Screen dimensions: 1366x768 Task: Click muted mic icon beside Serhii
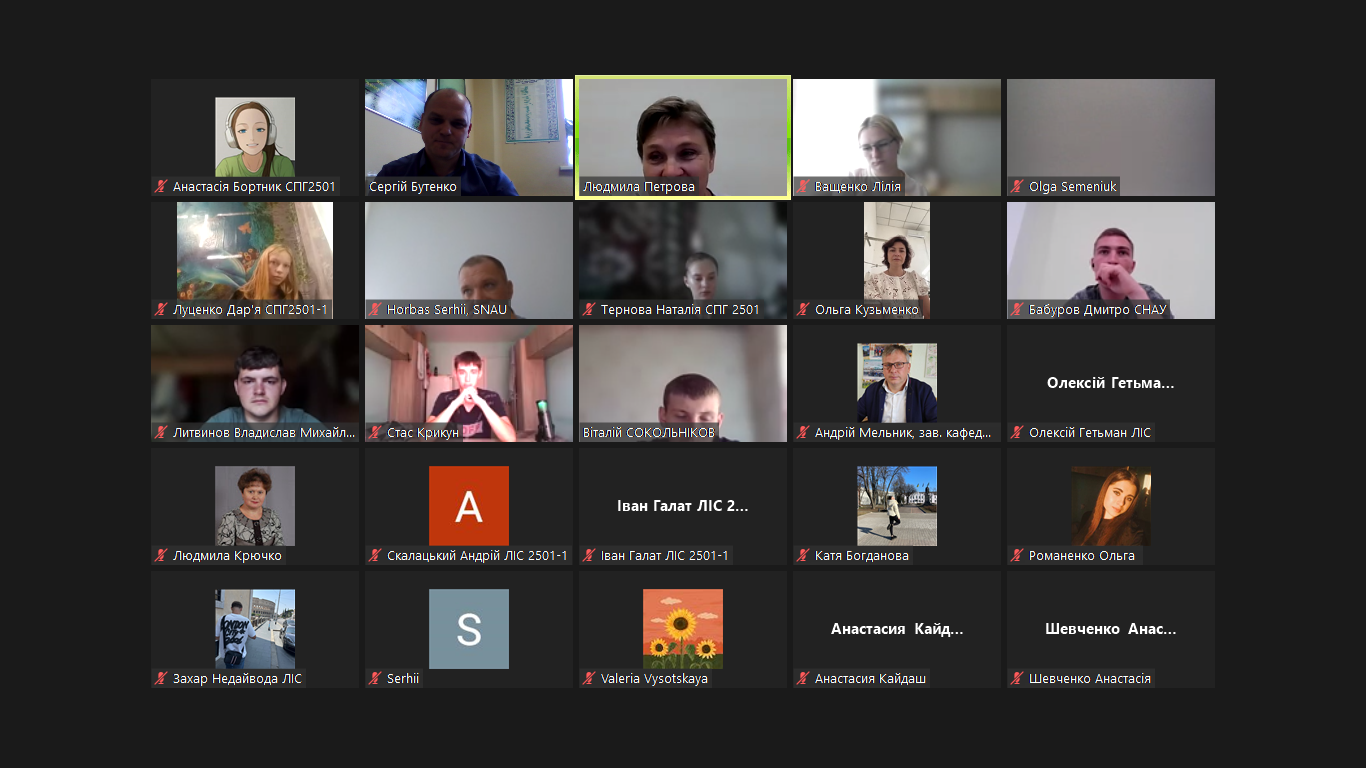pyautogui.click(x=374, y=679)
